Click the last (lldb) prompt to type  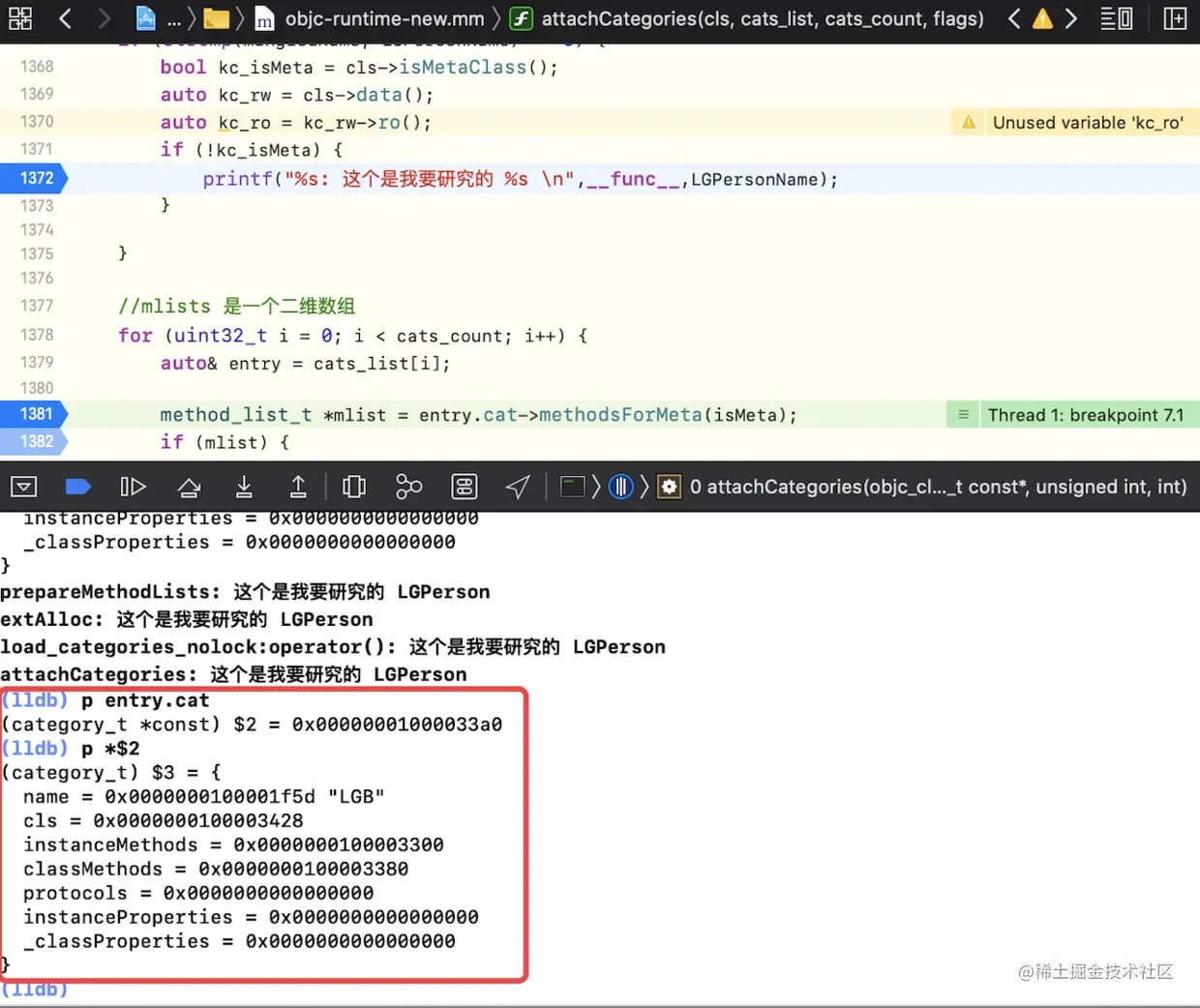tap(35, 990)
